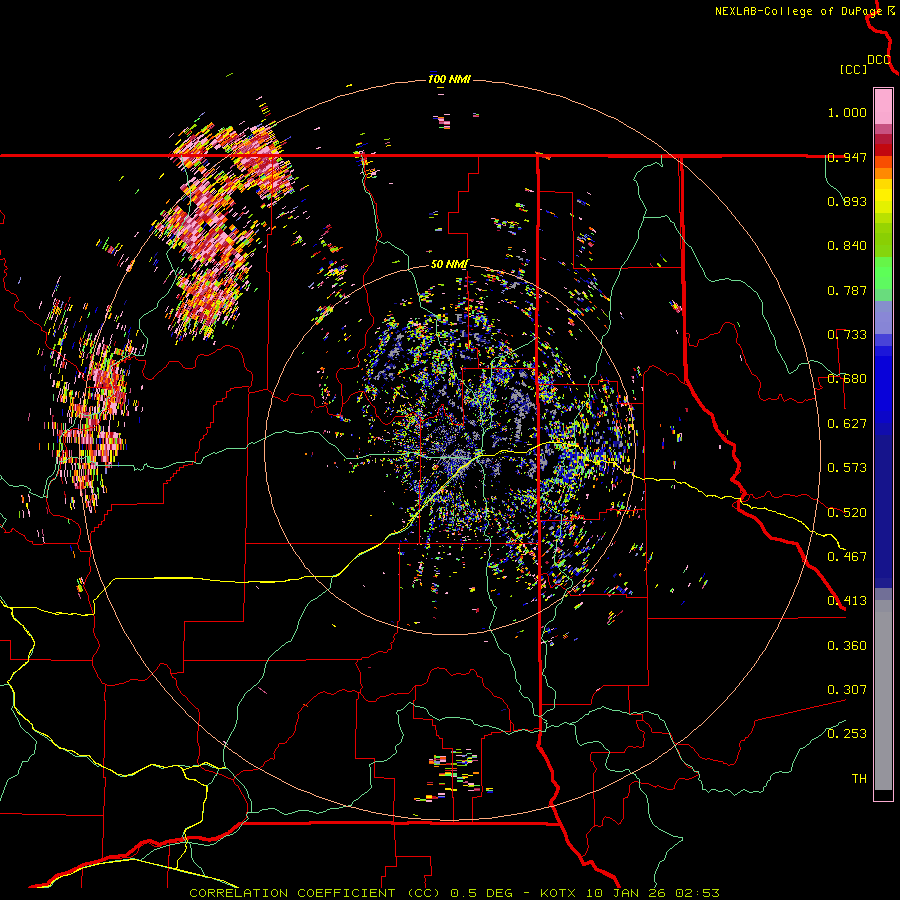Click the 50 NMI range ring label
Image resolution: width=900 pixels, height=900 pixels.
click(449, 264)
